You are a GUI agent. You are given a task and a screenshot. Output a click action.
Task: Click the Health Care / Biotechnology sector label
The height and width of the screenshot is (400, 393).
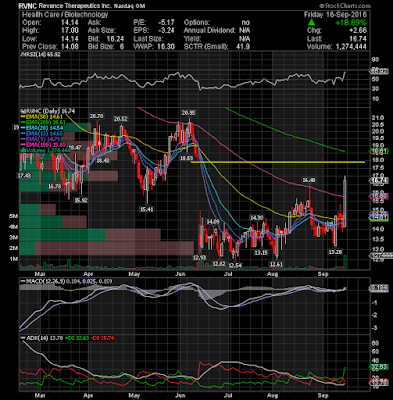pyautogui.click(x=65, y=15)
